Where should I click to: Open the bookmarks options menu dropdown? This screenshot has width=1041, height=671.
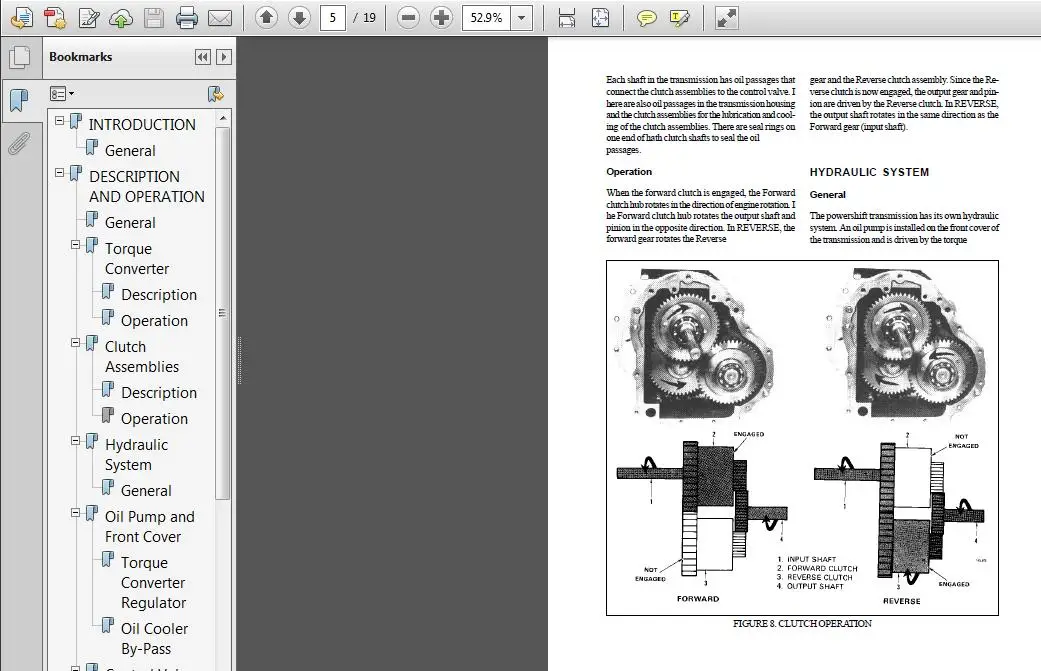[x=62, y=94]
